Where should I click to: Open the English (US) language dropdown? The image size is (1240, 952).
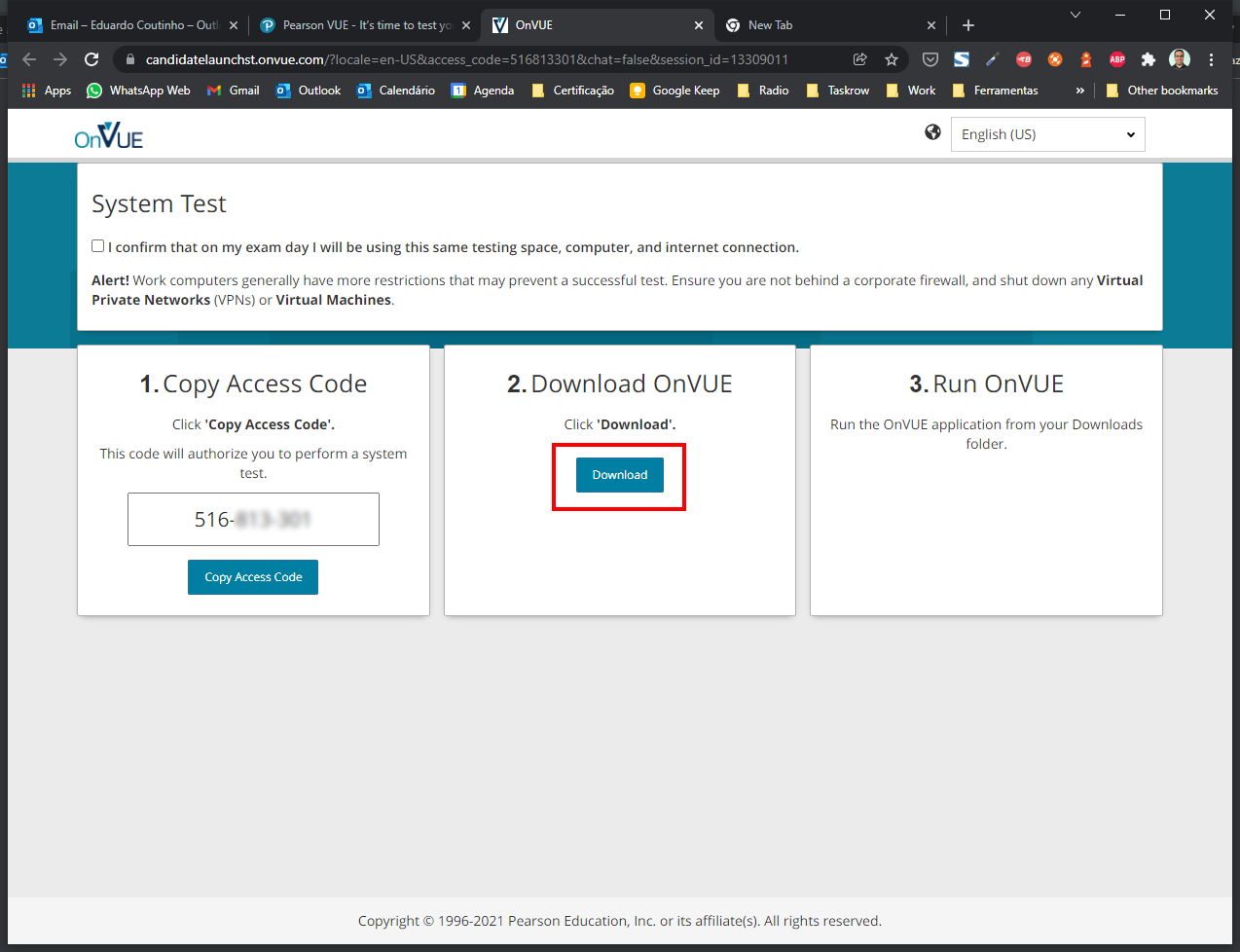(1047, 134)
